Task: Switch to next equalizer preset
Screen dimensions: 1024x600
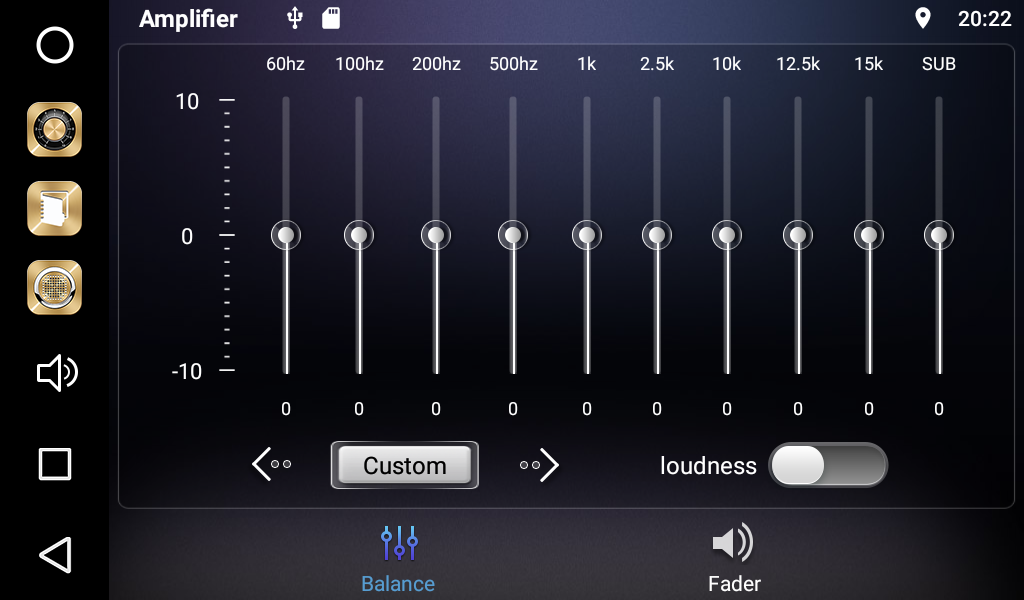Action: tap(540, 465)
